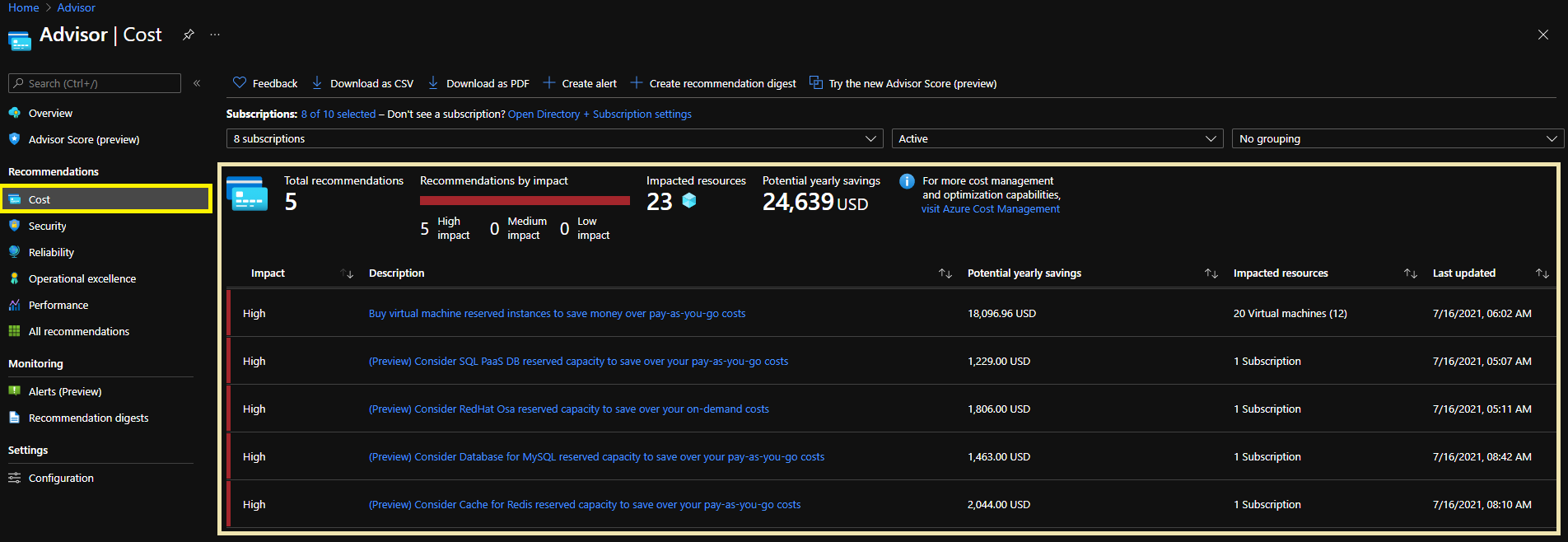Viewport: 1568px width, 542px height.
Task: Open the 8 of 10 selected link
Action: [x=338, y=114]
